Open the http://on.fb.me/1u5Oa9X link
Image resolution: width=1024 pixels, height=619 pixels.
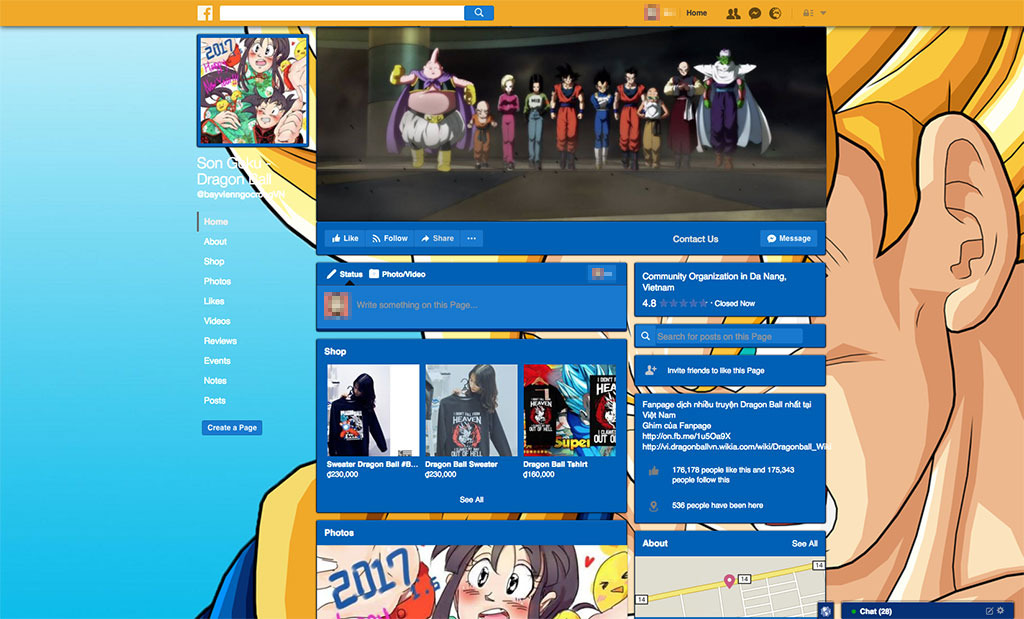686,436
